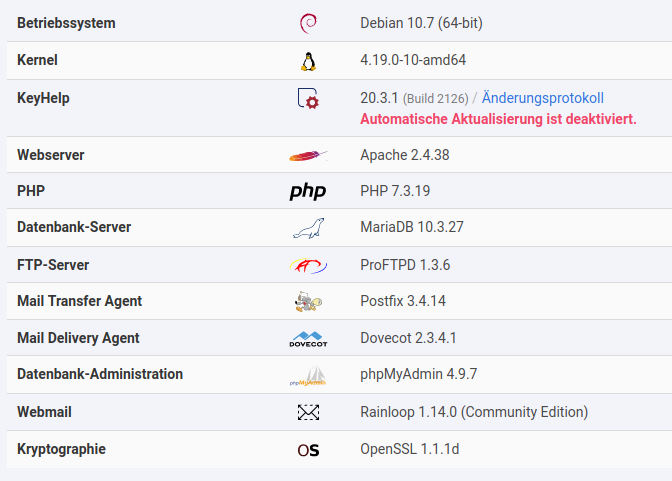Viewport: 672px width, 481px height.
Task: Click the automatic update deactivated warning
Action: [498, 119]
